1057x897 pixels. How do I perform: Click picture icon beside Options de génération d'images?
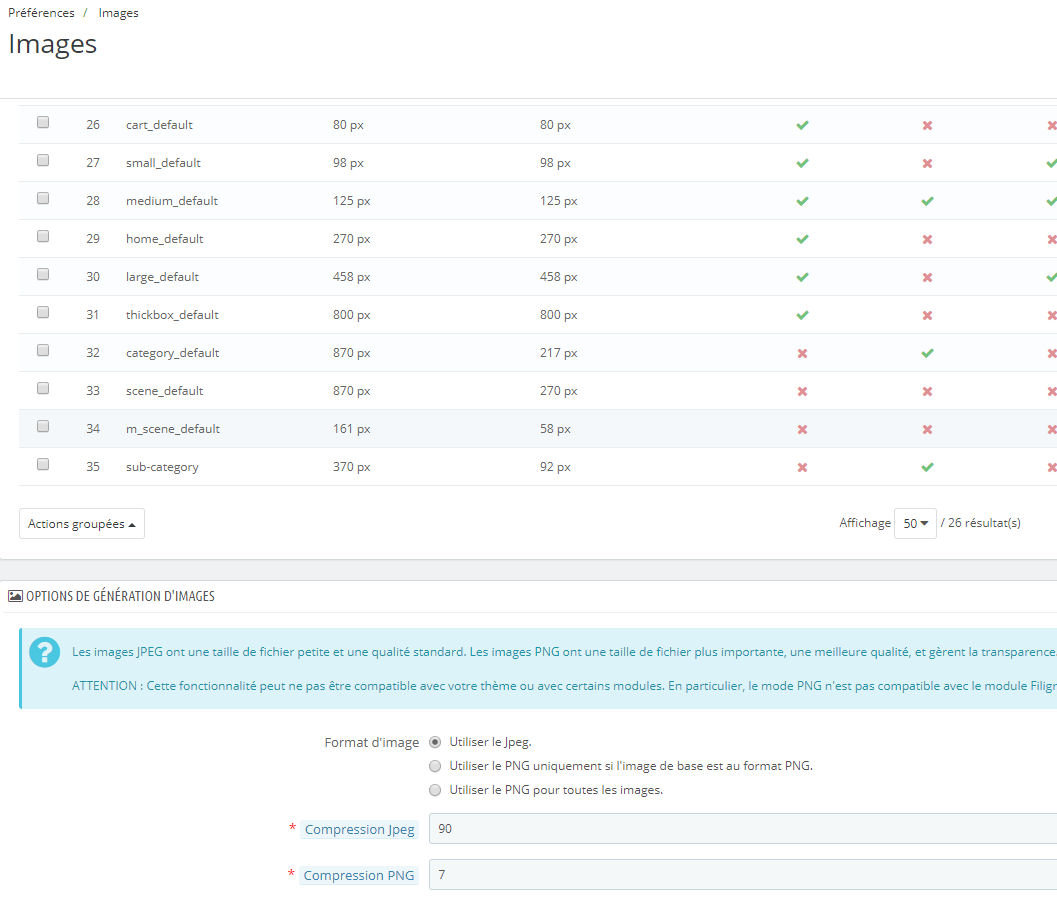click(x=16, y=596)
